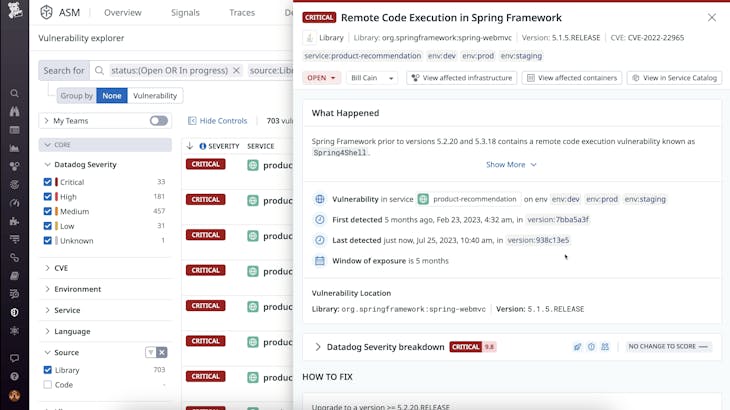
Task: Open the binoculars Watchdog icon in the sidebar
Action: click(x=14, y=112)
